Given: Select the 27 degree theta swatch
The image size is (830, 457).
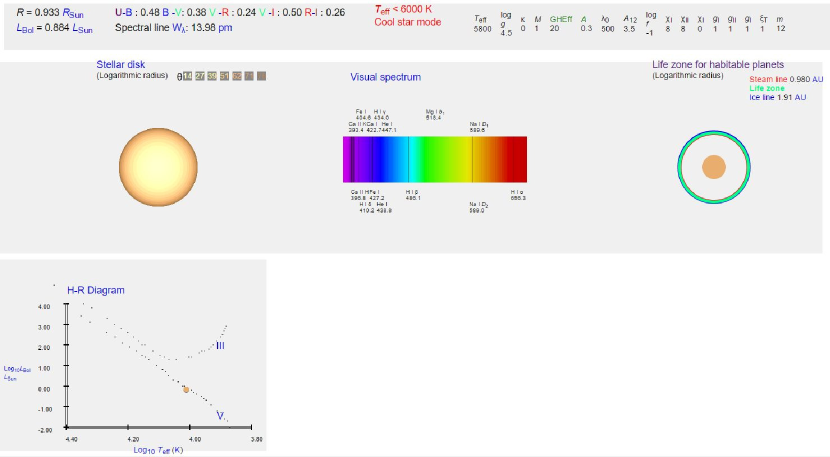Looking at the screenshot, I should click(200, 76).
